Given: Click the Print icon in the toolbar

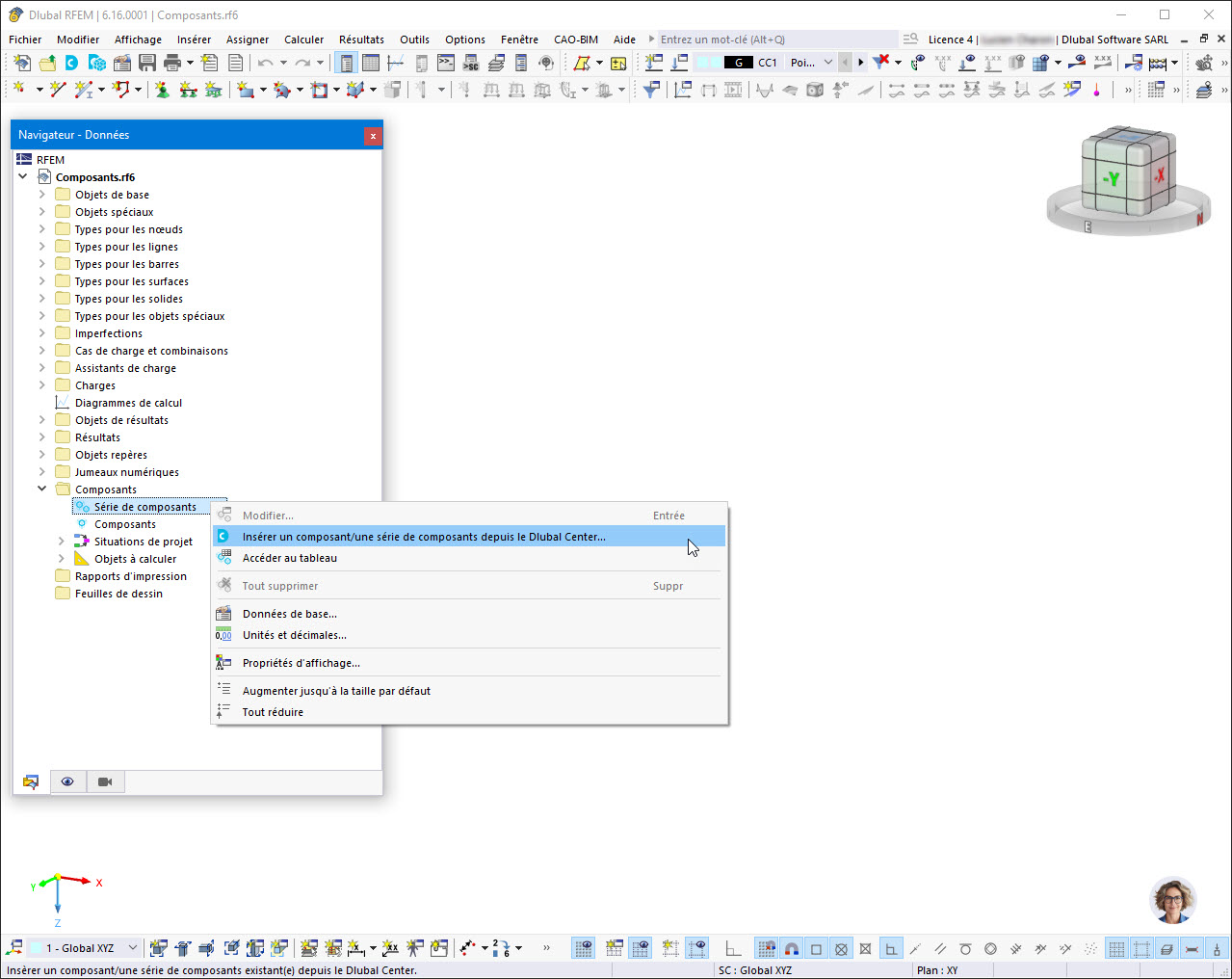Looking at the screenshot, I should [x=172, y=63].
